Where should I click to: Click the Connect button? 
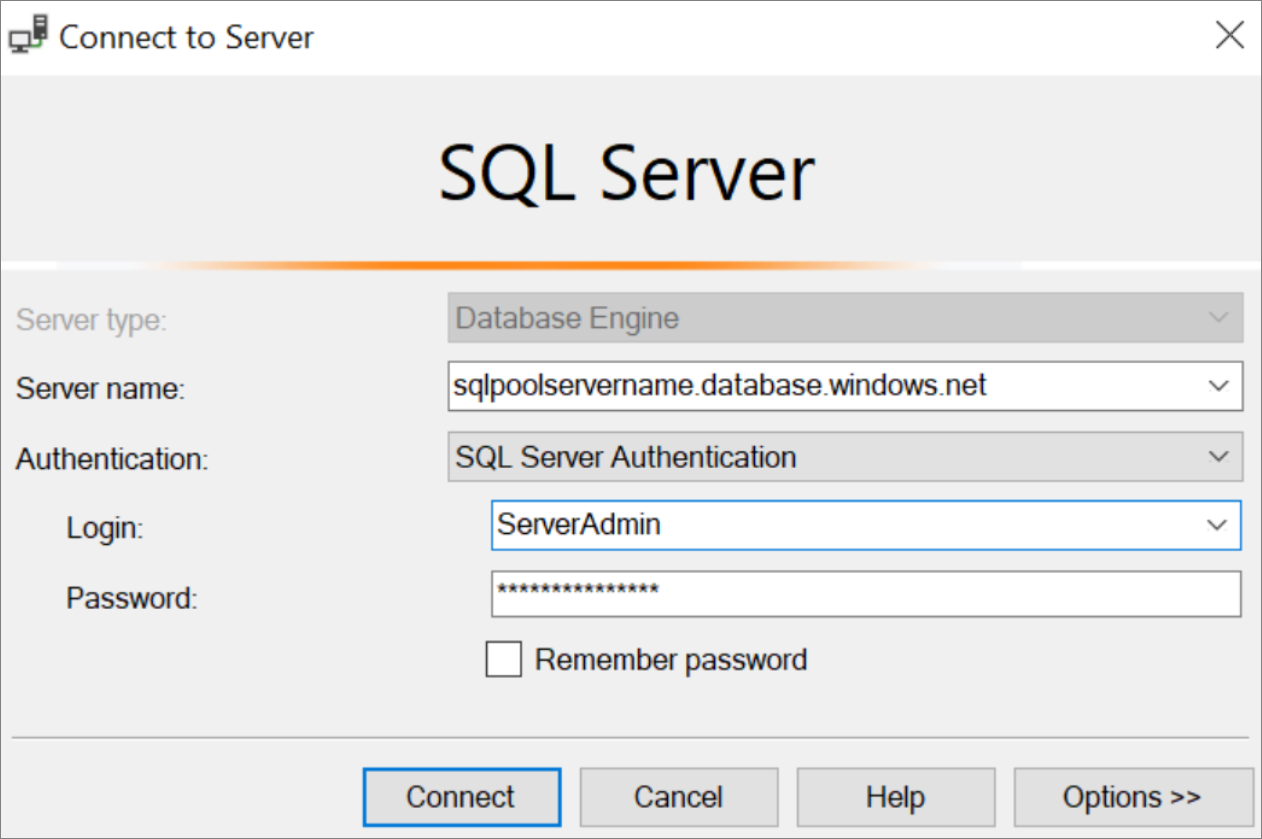(x=461, y=796)
